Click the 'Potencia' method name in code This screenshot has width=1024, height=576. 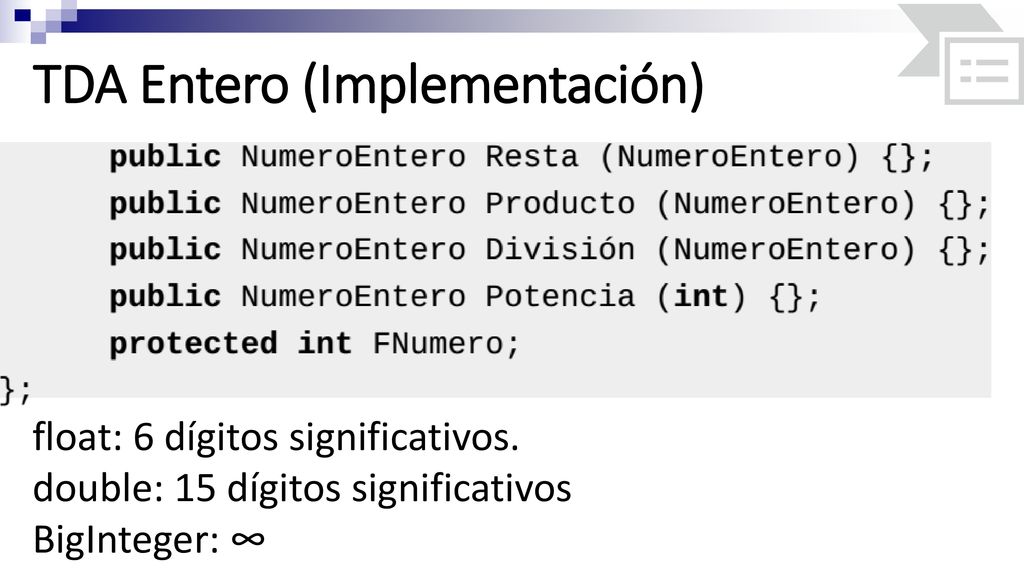point(560,297)
